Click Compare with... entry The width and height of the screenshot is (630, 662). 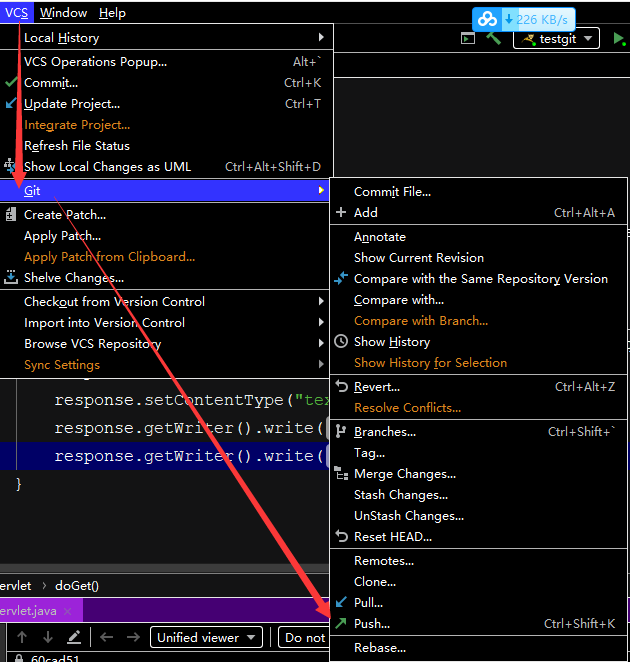[478, 300]
